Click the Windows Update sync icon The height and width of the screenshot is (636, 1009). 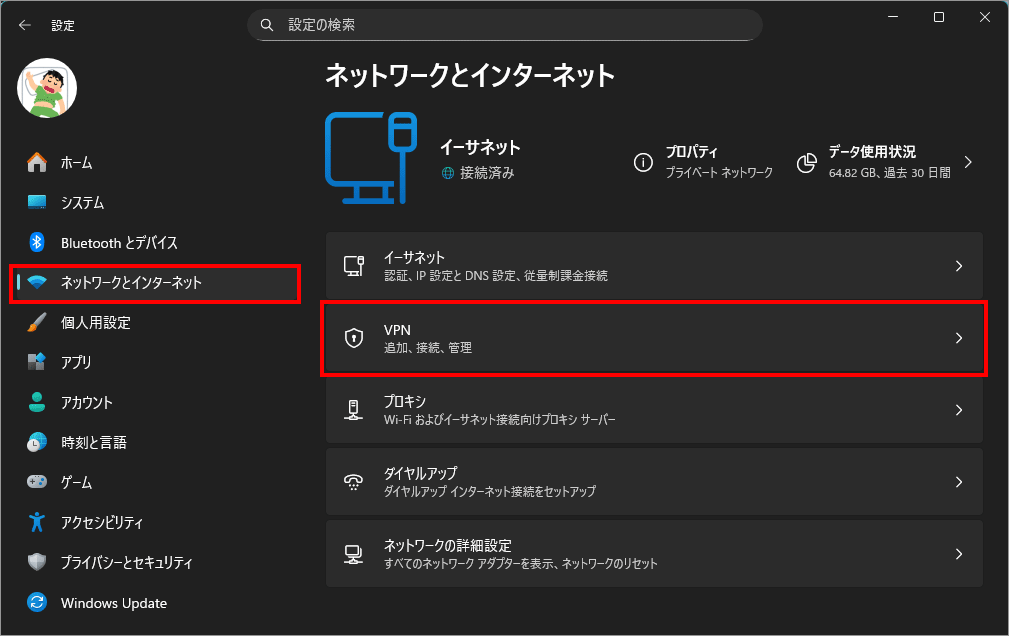[x=37, y=603]
